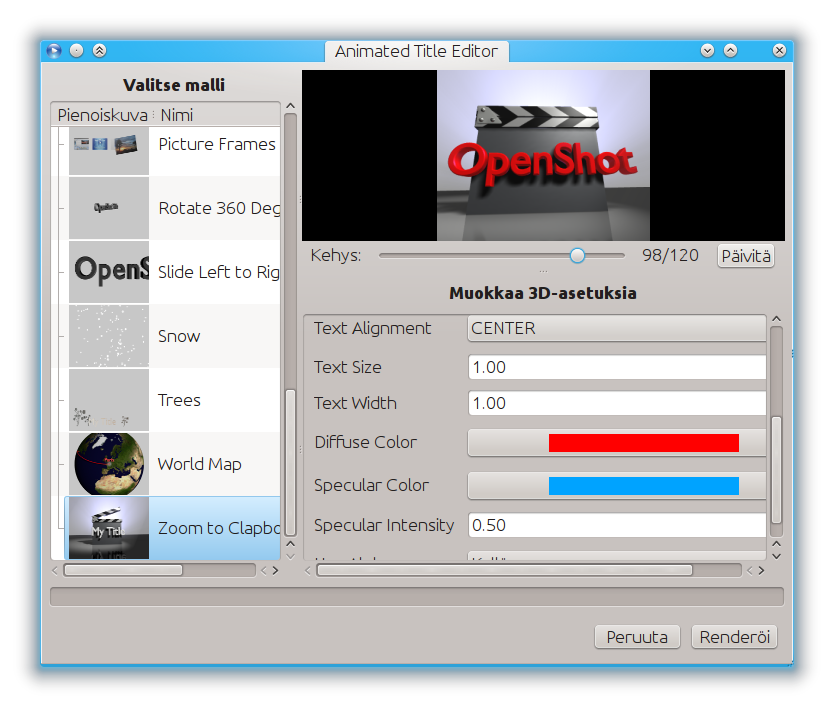The height and width of the screenshot is (707, 834).
Task: Select the World Map globe thumbnail
Action: [109, 464]
